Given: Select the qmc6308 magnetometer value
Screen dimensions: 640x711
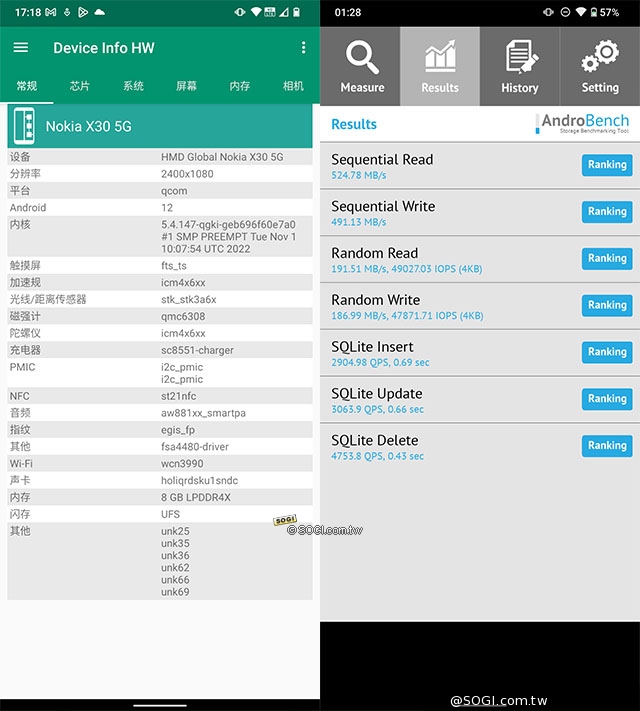Looking at the screenshot, I should (x=183, y=316).
